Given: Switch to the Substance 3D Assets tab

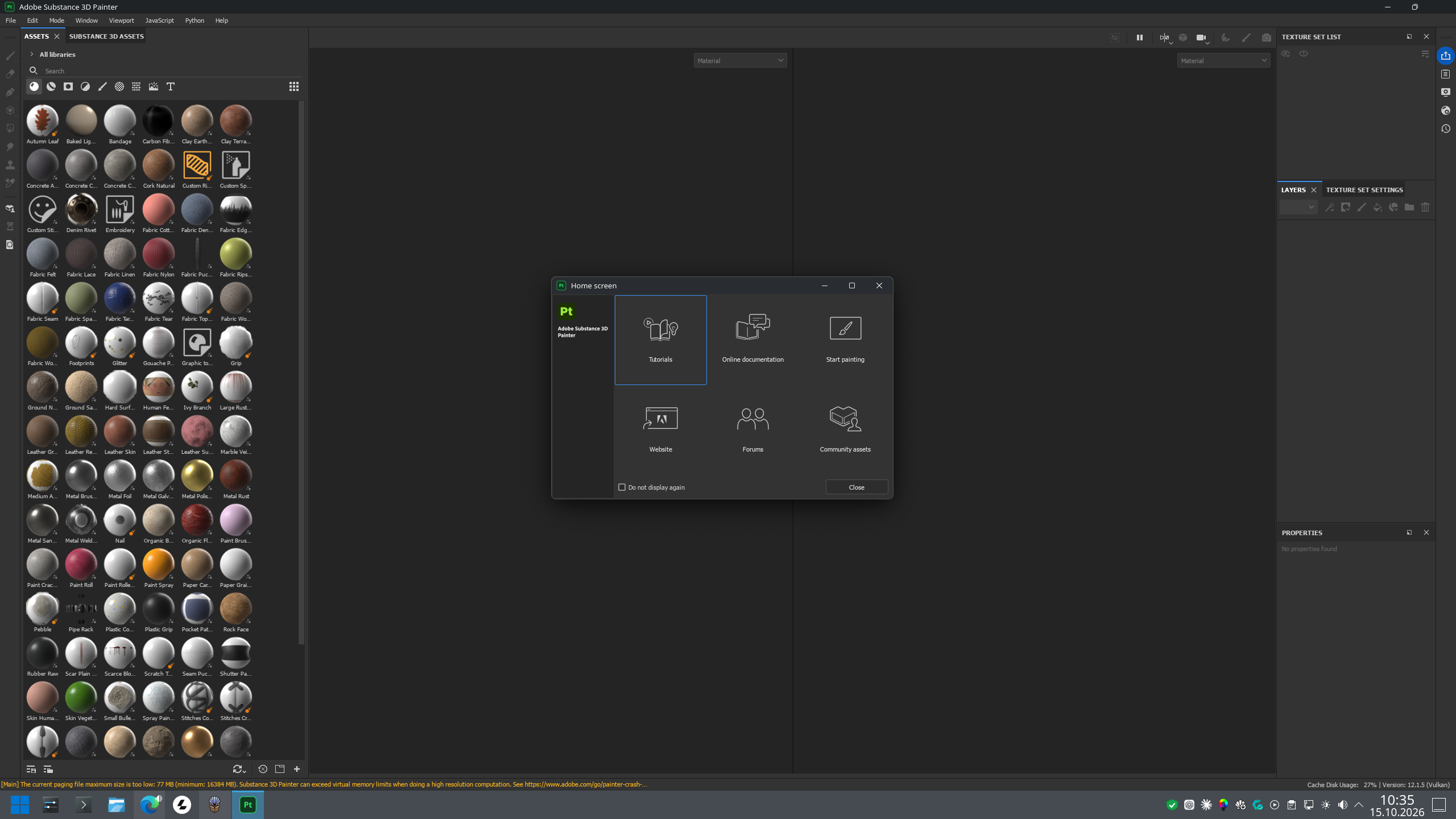Looking at the screenshot, I should coord(106,36).
